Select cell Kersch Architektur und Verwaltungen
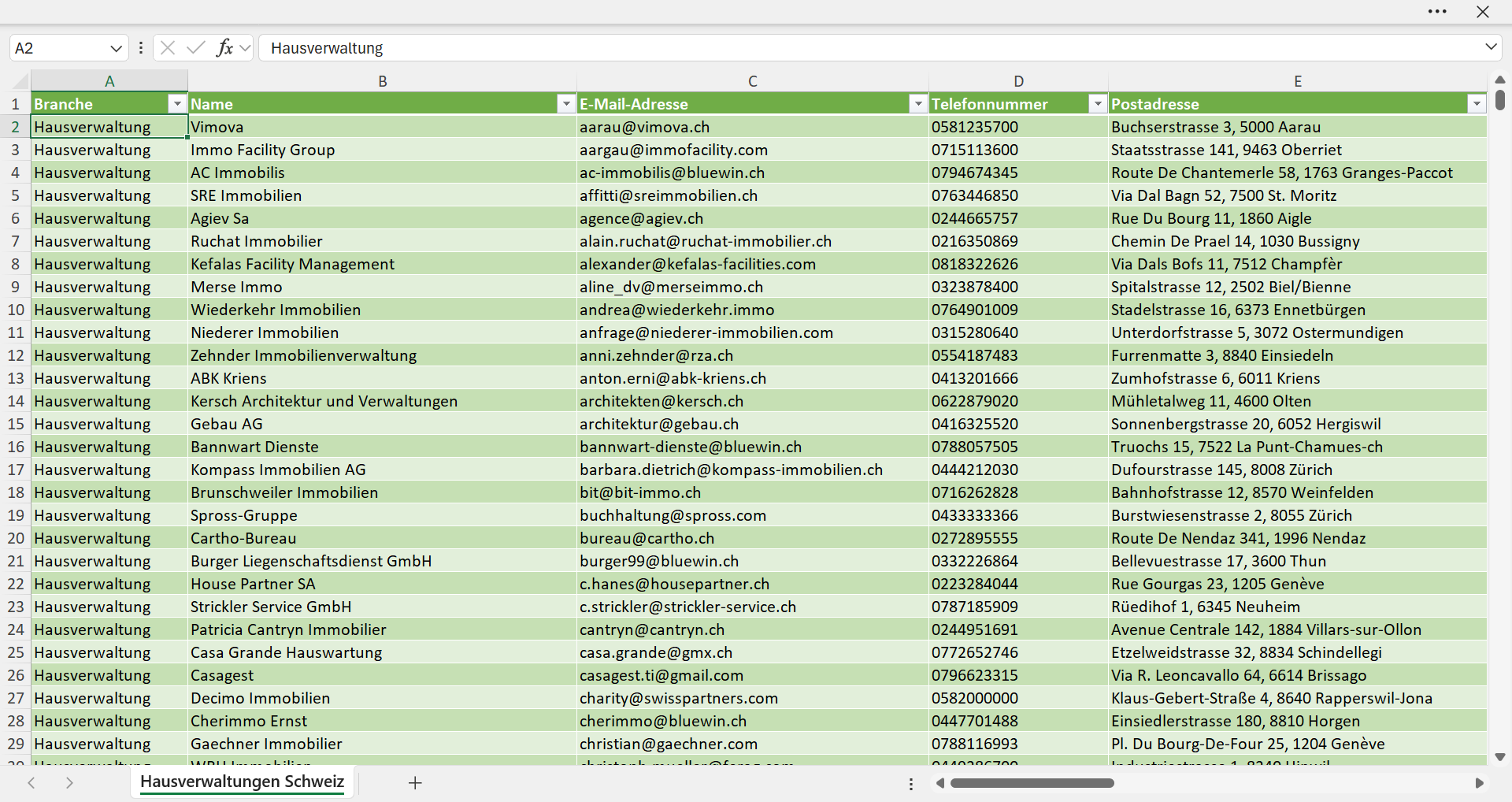Viewport: 1512px width, 802px height. coord(383,401)
